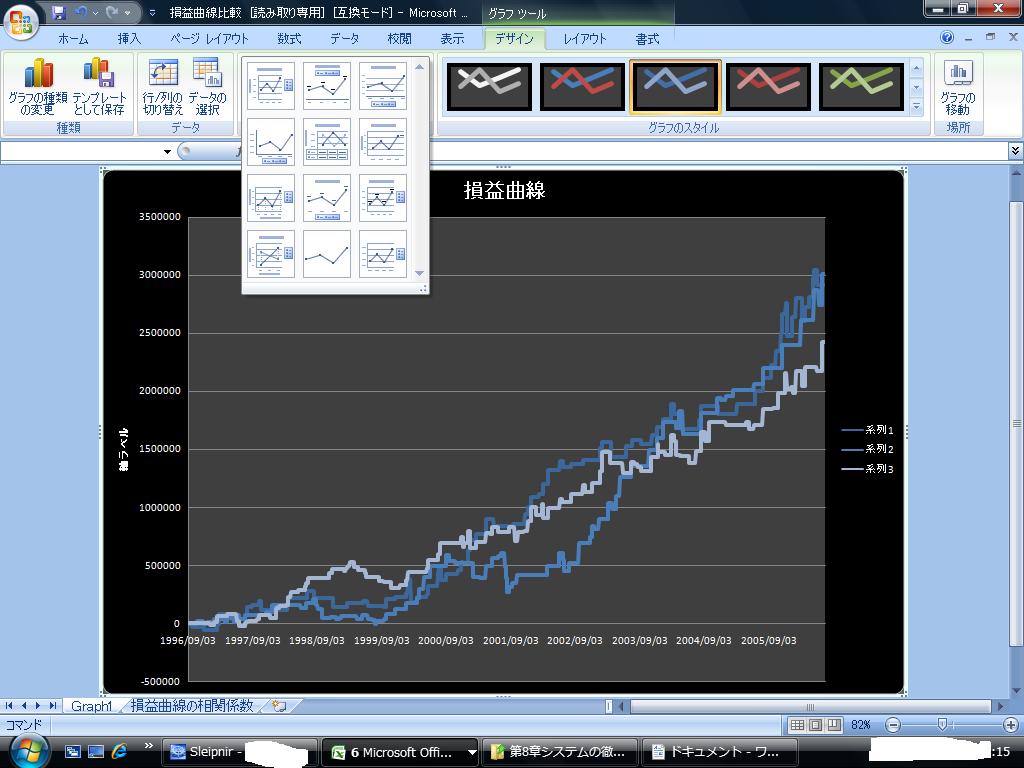Enable page break preview view button
This screenshot has height=768, width=1024.
coord(831,724)
